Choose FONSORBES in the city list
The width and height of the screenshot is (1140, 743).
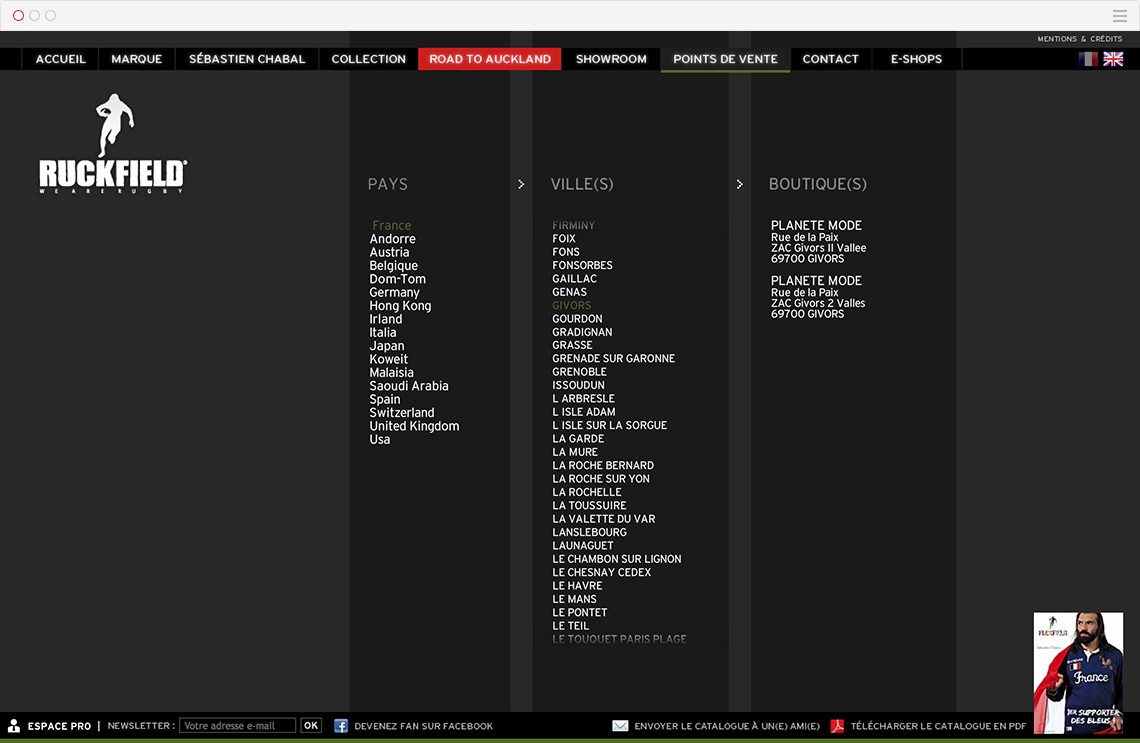pyautogui.click(x=582, y=265)
